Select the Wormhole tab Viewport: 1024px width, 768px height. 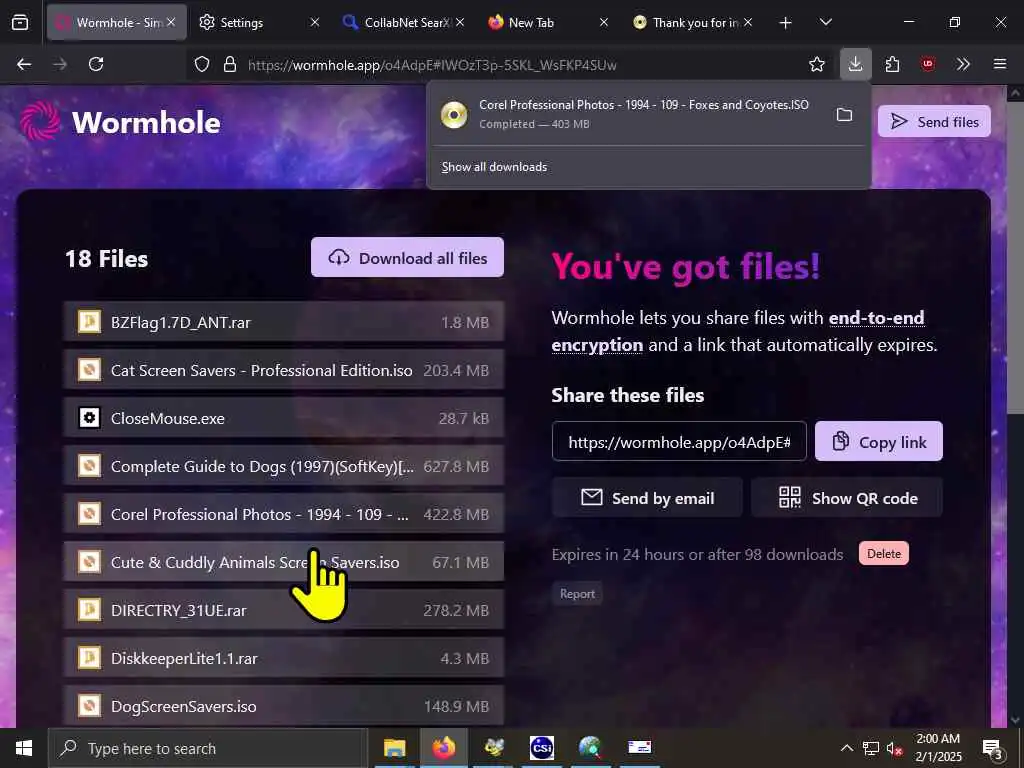pyautogui.click(x=116, y=22)
